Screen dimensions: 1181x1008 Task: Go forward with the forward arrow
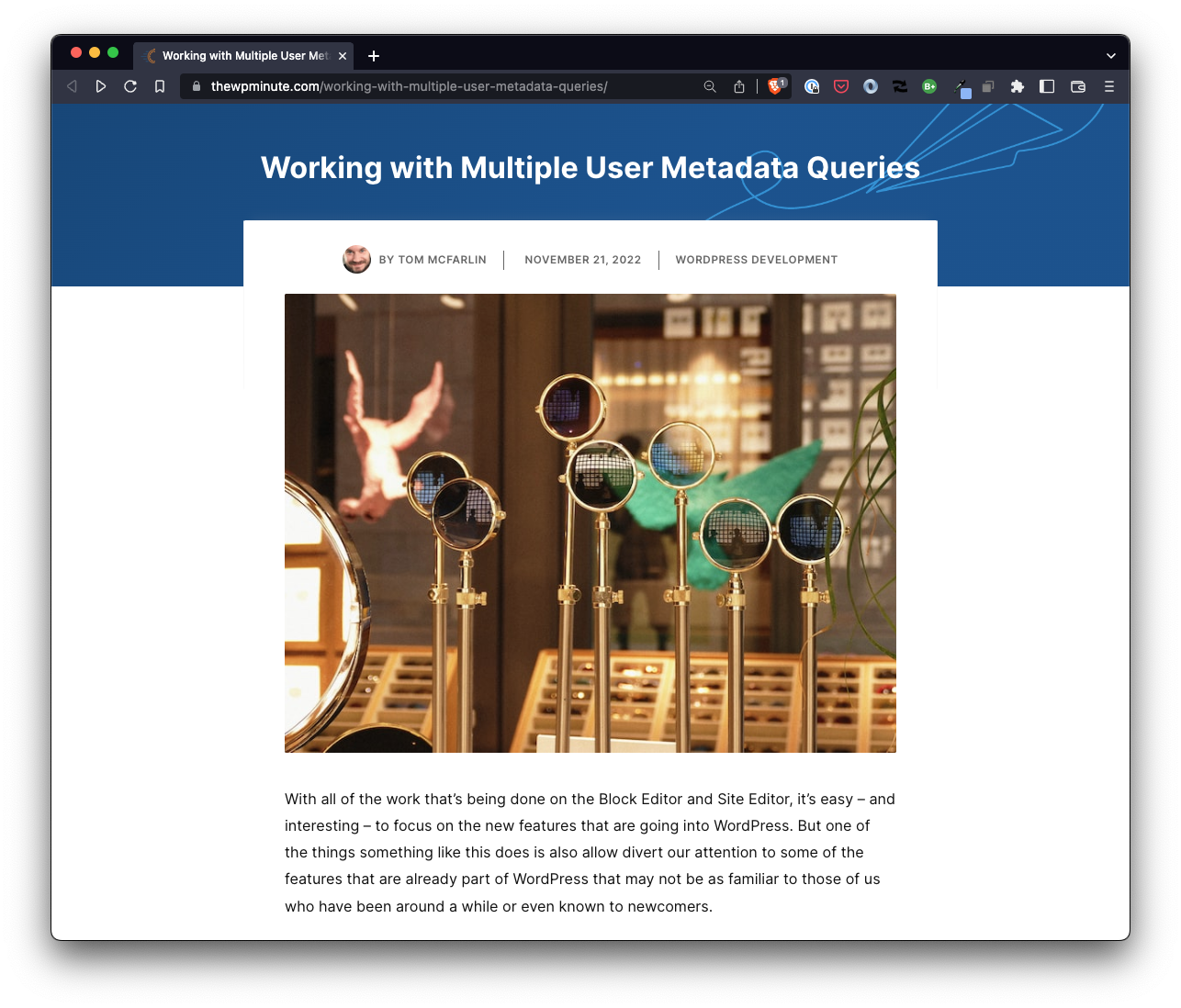pos(101,86)
